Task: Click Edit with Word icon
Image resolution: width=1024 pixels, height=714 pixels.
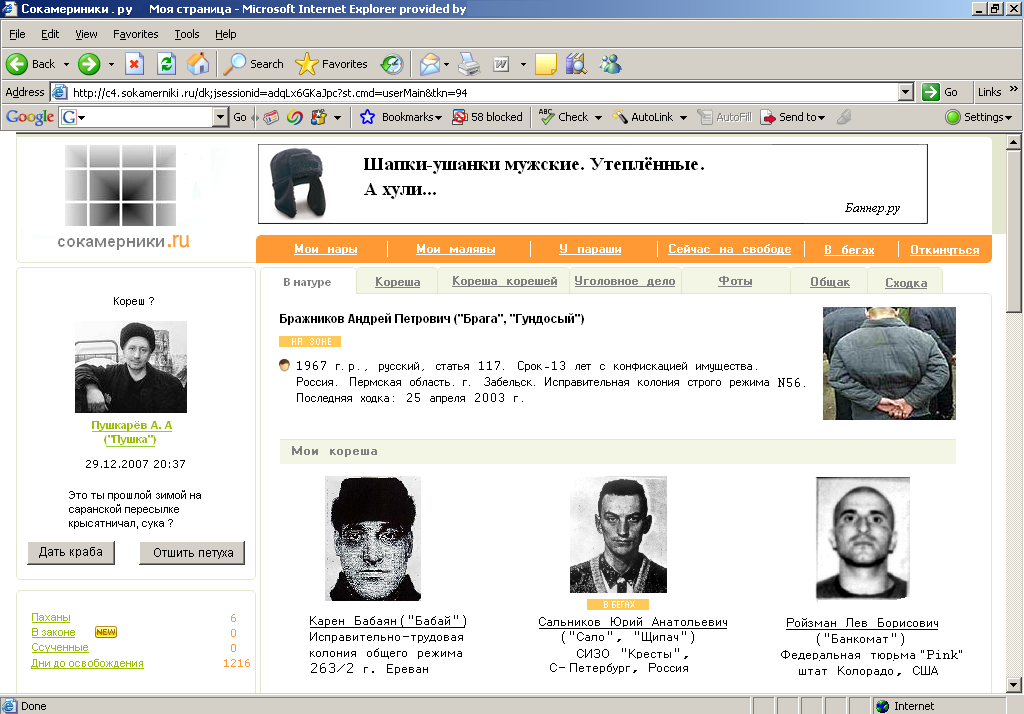Action: tap(501, 64)
